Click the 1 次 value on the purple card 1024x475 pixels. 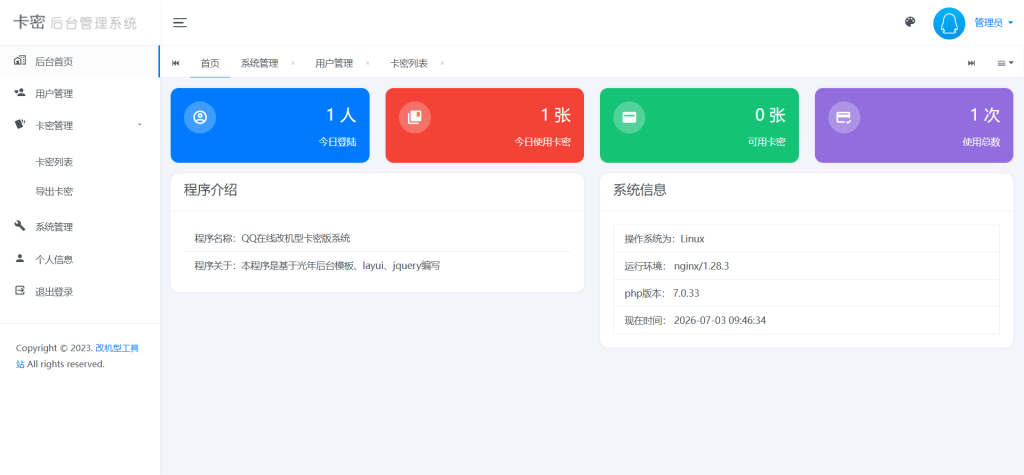pos(985,115)
